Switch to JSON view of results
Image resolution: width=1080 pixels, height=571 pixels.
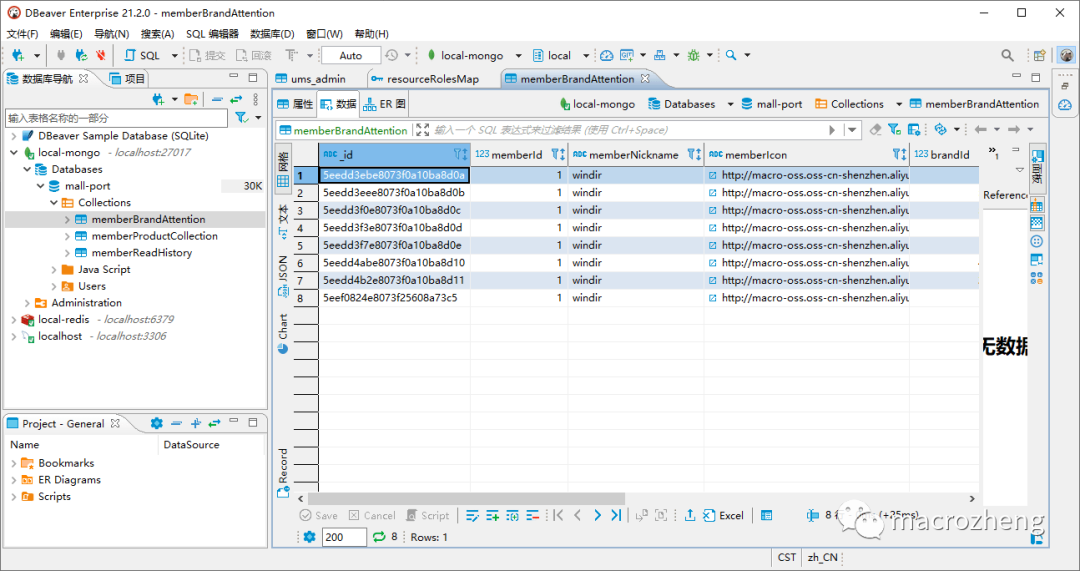point(283,274)
